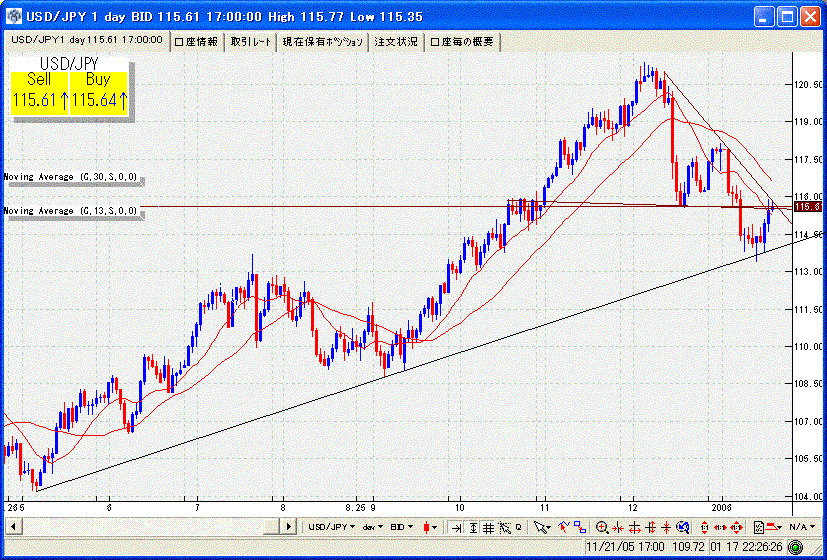
Task: Click the title bar application icon
Action: pyautogui.click(x=14, y=16)
